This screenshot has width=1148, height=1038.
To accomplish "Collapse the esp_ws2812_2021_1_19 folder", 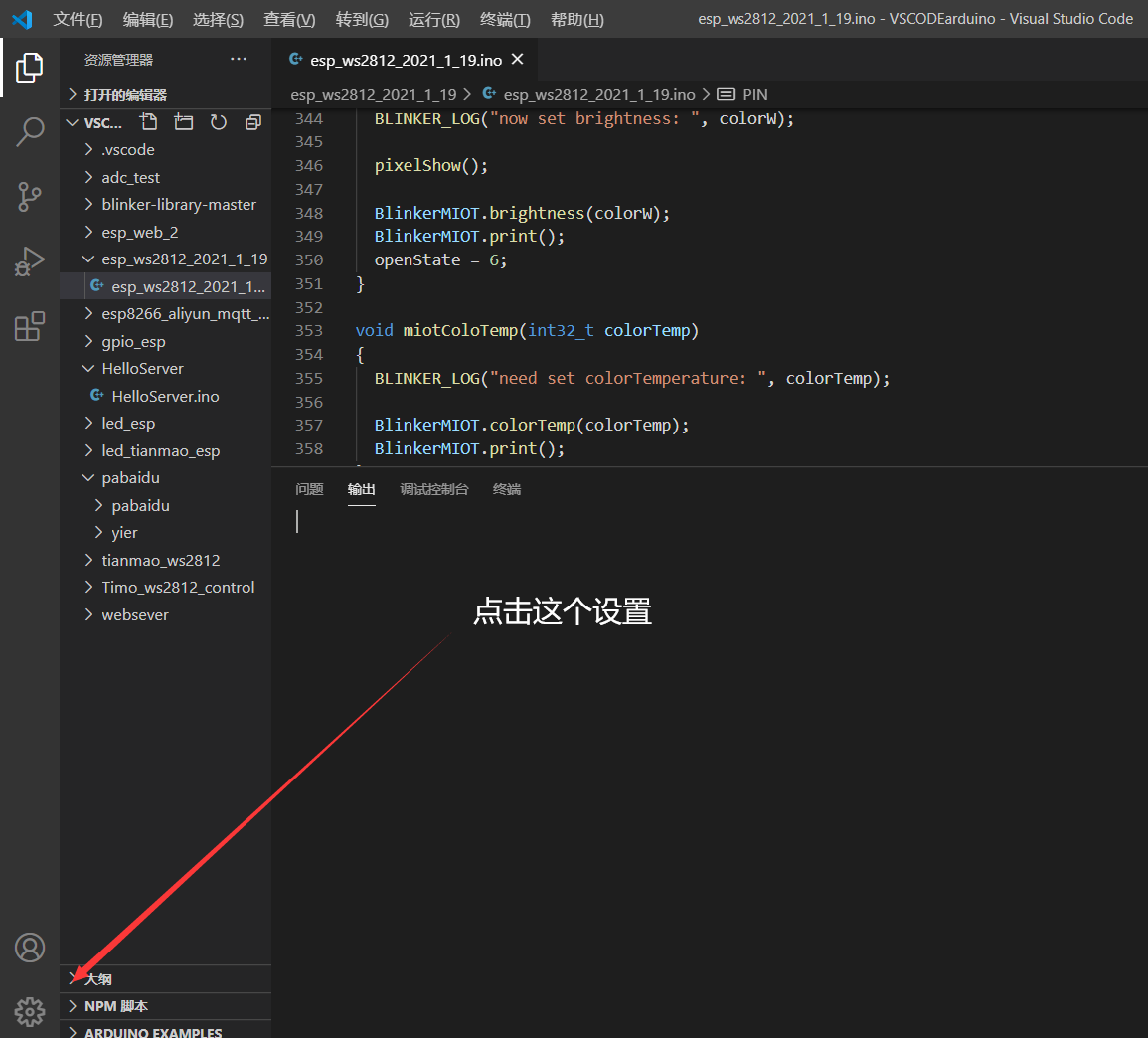I will 165,259.
